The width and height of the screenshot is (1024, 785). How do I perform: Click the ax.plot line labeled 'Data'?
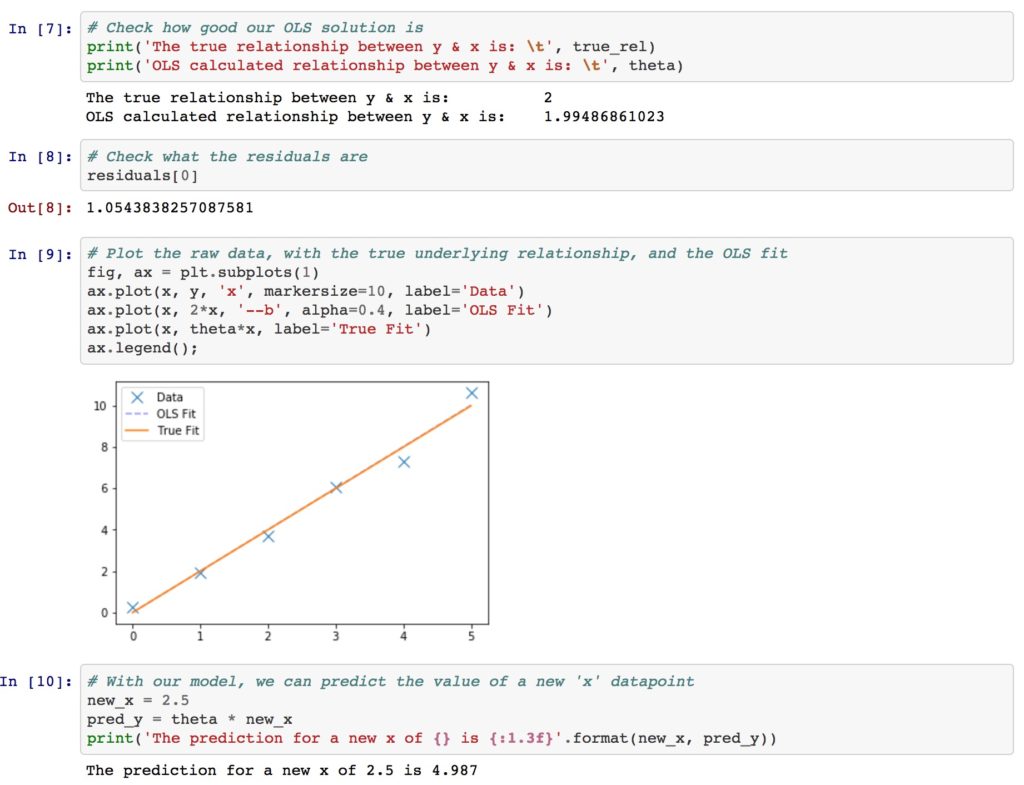[x=306, y=291]
